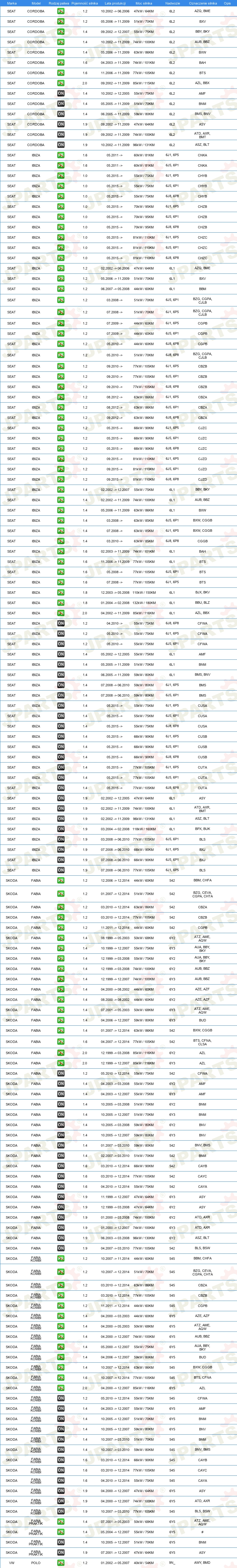Click diesel ON icon in Cordoba BMS, BNV row

point(61,114)
